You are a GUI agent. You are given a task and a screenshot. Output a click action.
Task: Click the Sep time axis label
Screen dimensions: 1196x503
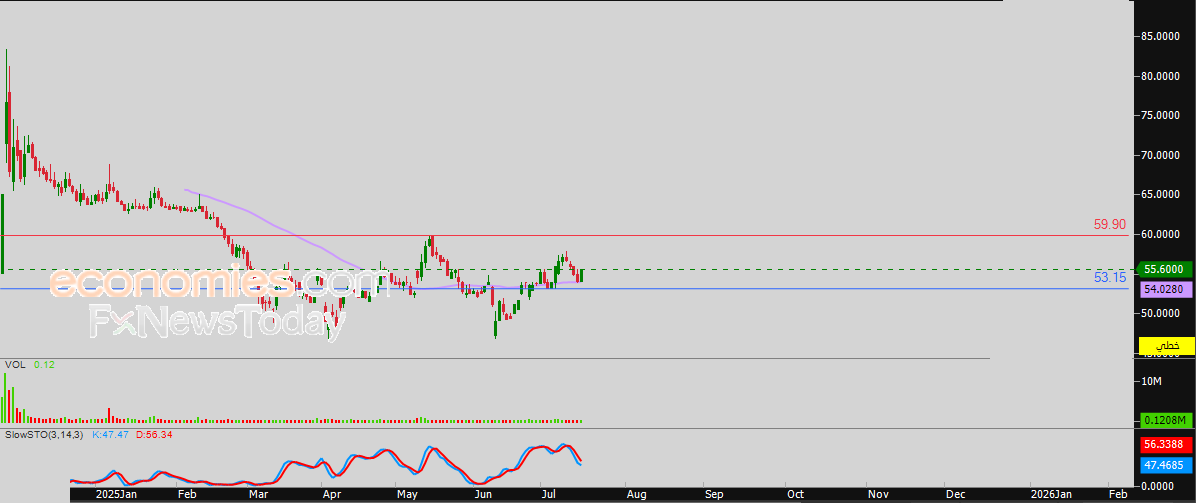714,495
